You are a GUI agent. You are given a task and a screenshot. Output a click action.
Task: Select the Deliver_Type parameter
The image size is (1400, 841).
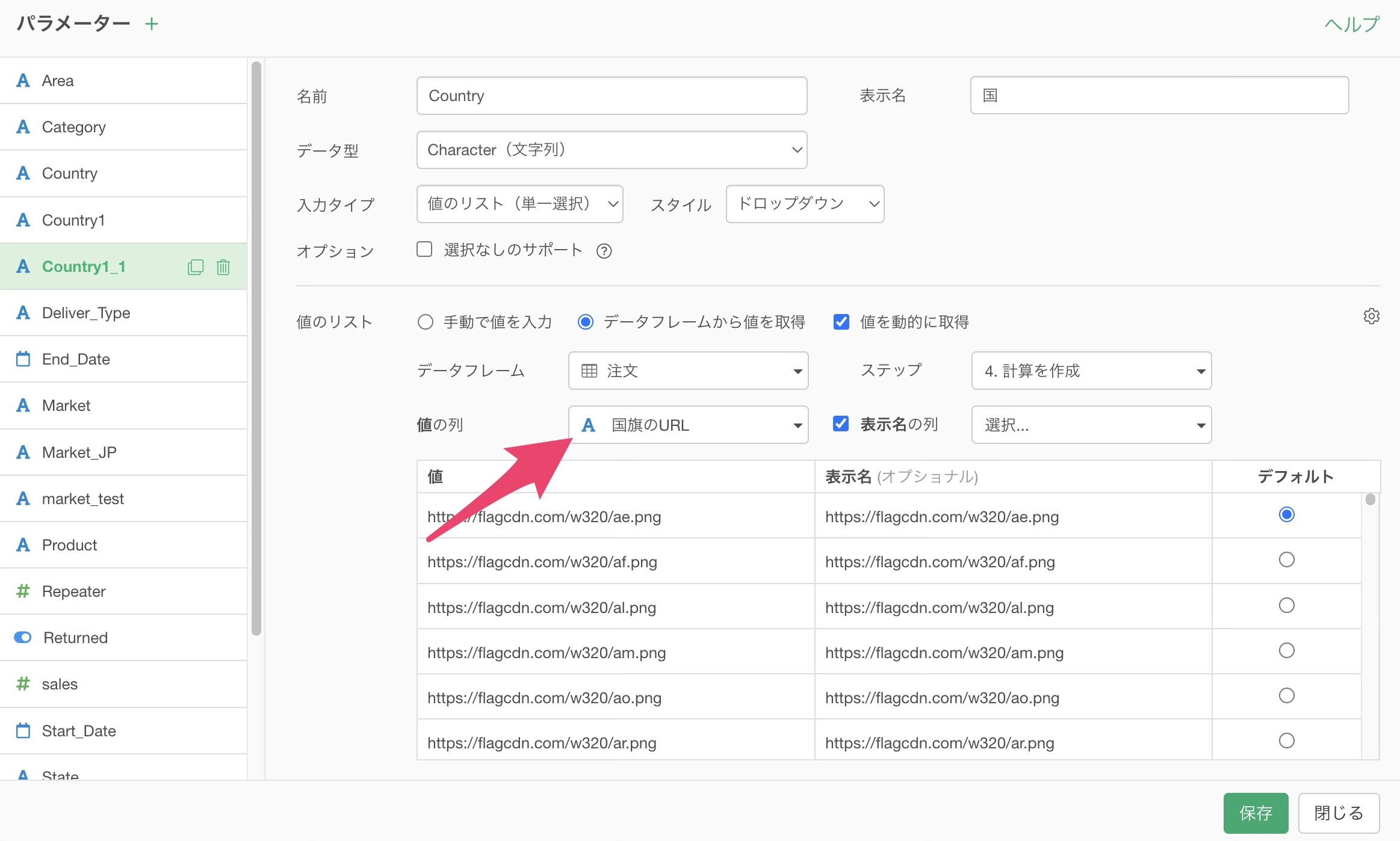tap(123, 313)
